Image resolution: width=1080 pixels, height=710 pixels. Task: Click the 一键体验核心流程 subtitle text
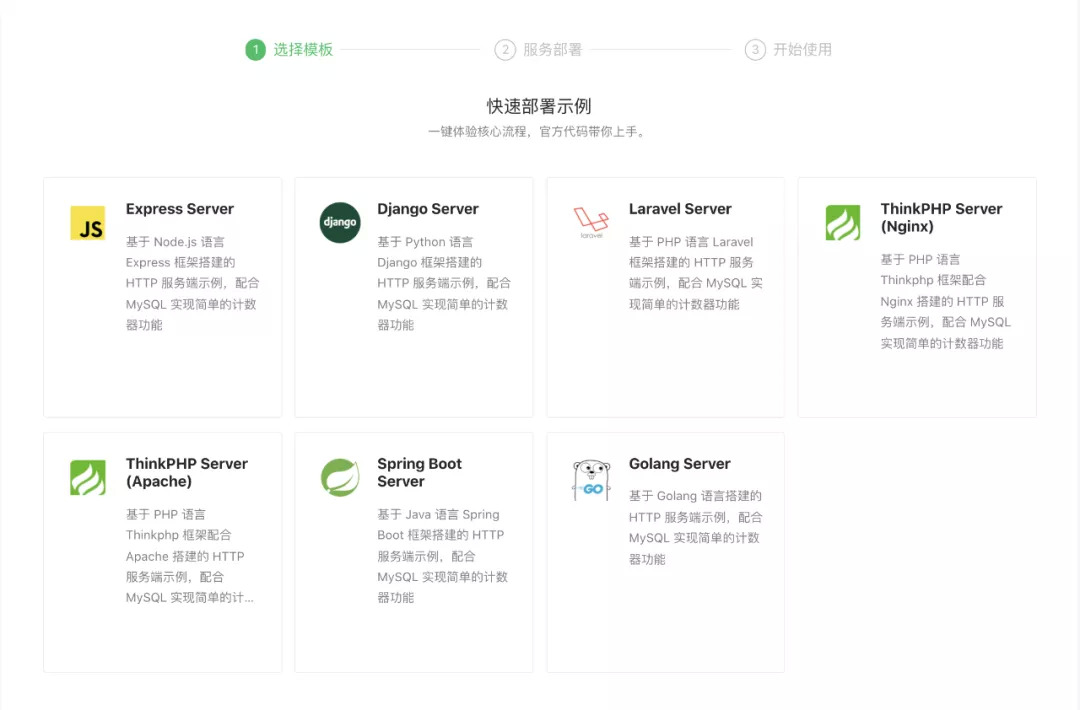539,132
